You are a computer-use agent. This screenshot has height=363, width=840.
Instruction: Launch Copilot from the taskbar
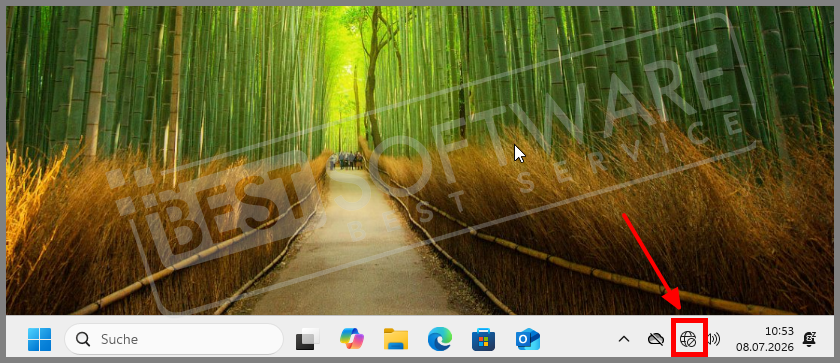tap(352, 339)
